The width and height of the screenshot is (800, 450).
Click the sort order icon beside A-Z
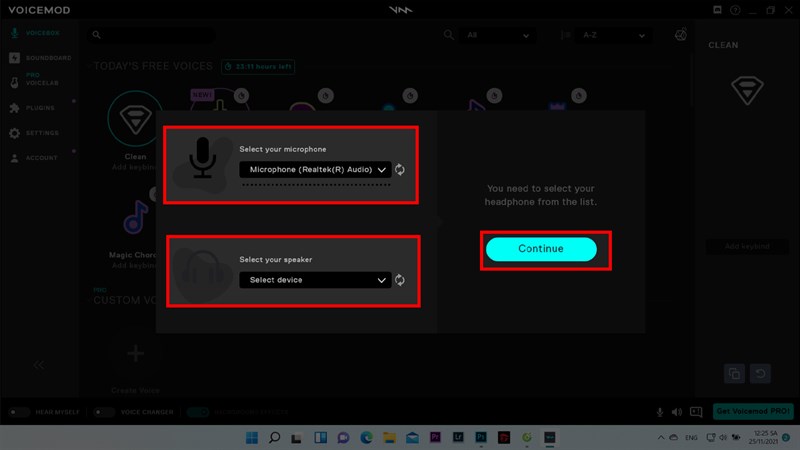coord(565,35)
